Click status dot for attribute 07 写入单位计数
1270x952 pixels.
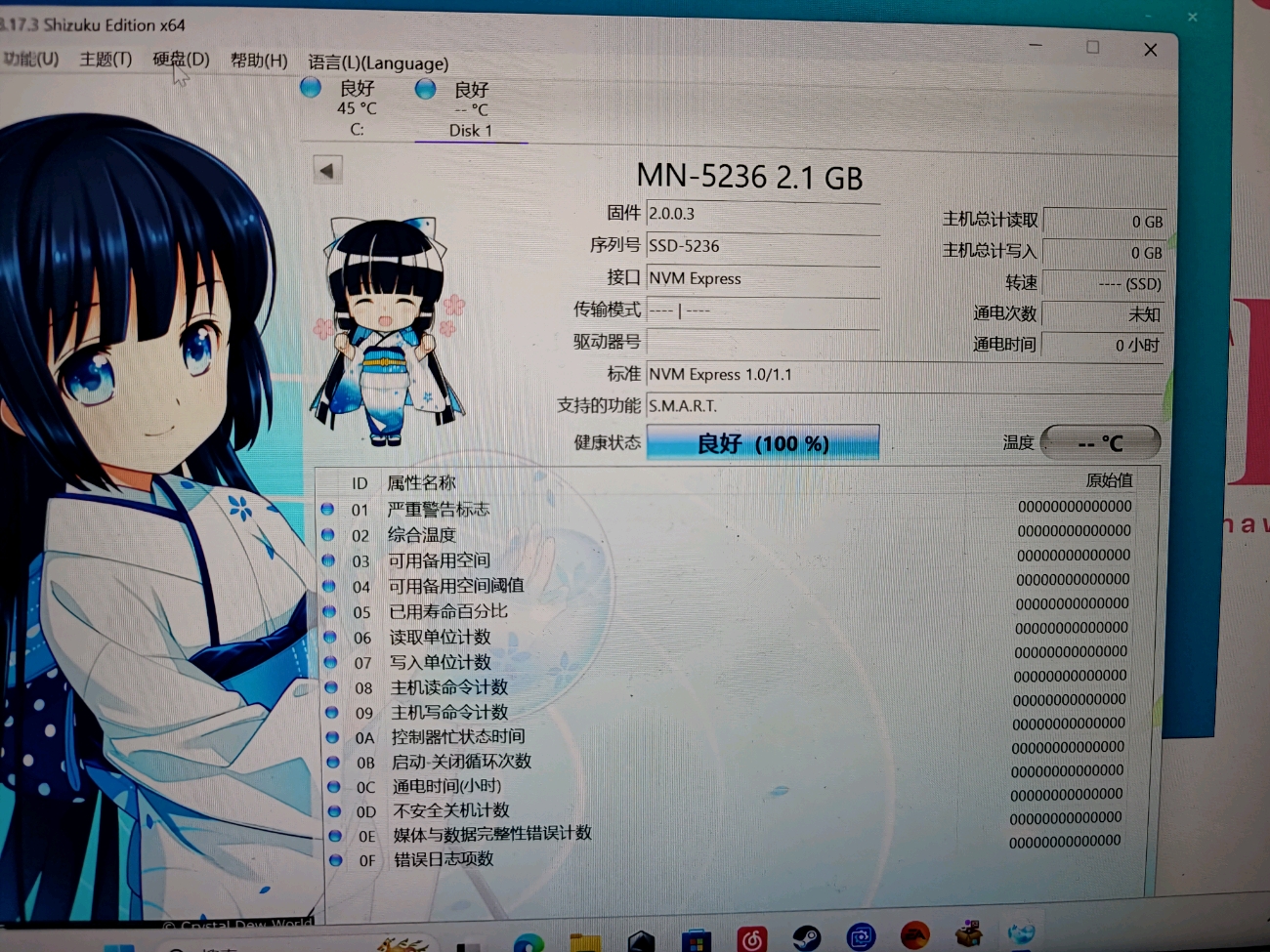tap(331, 662)
